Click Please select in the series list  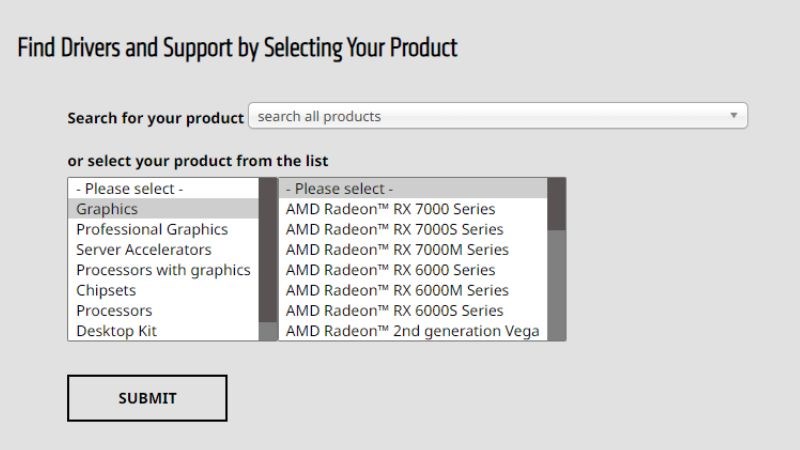(x=340, y=188)
